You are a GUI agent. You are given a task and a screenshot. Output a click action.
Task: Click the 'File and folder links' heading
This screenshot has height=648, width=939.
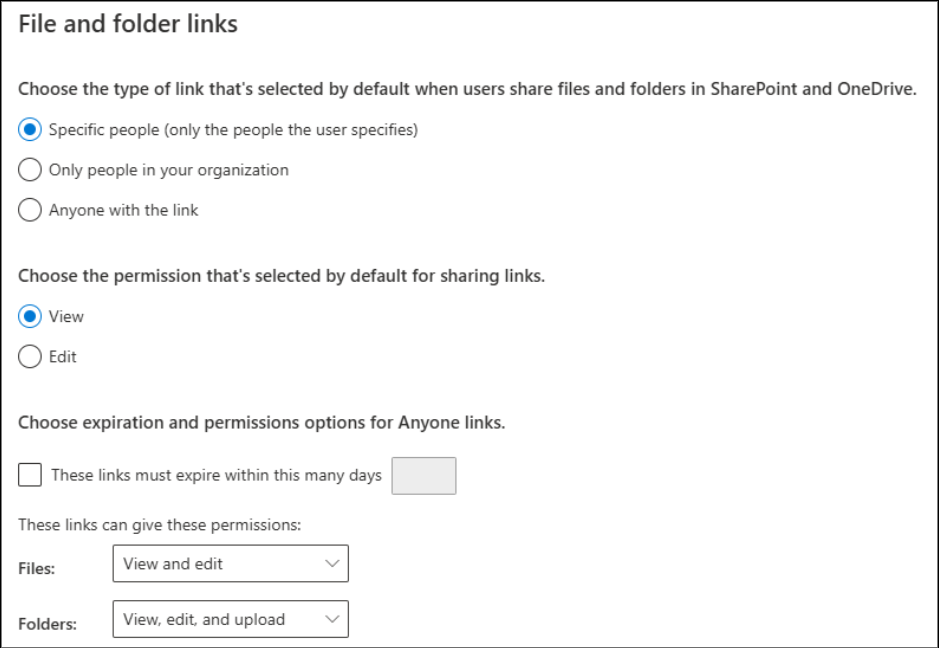click(128, 24)
